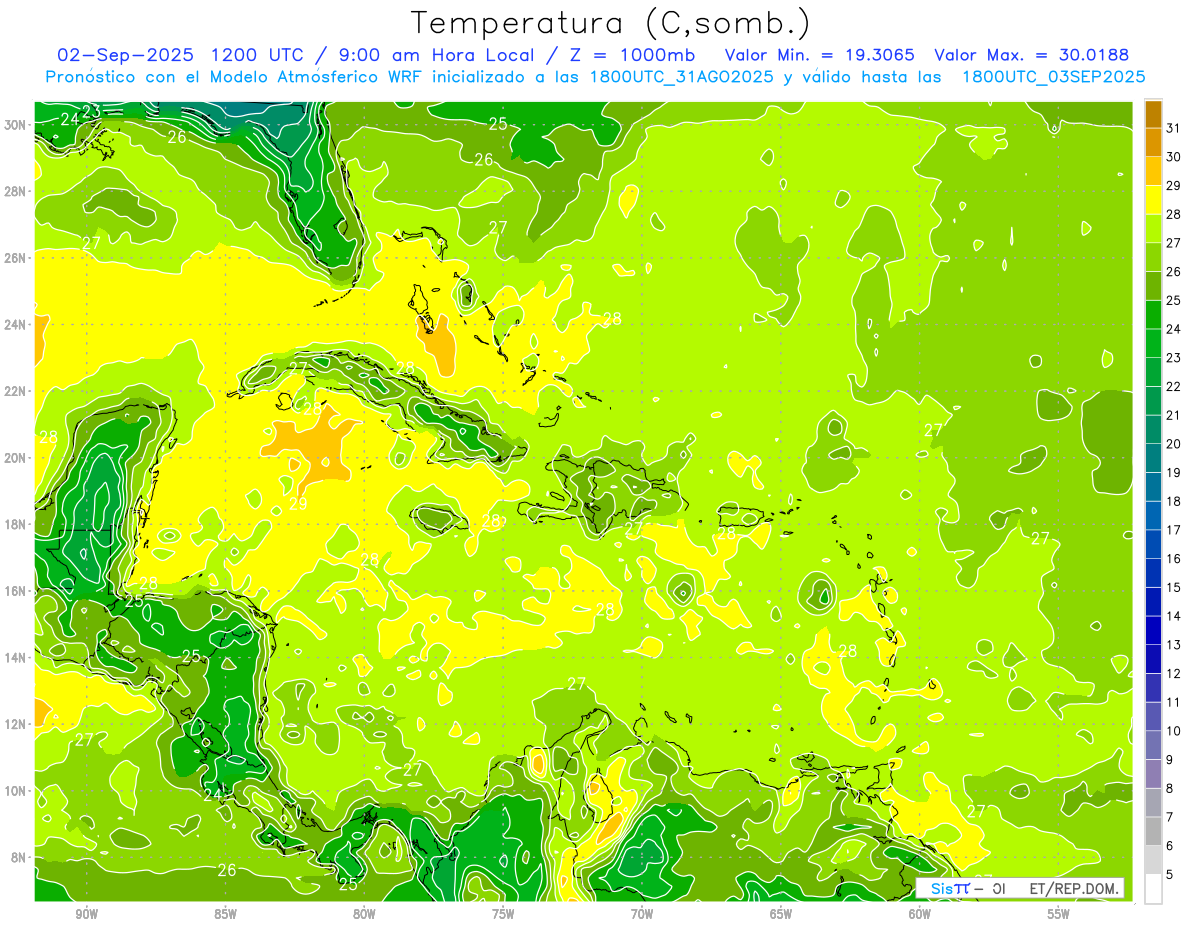Click the teal legend swatch between 19 and 20
The image size is (1200, 927).
click(x=1154, y=458)
